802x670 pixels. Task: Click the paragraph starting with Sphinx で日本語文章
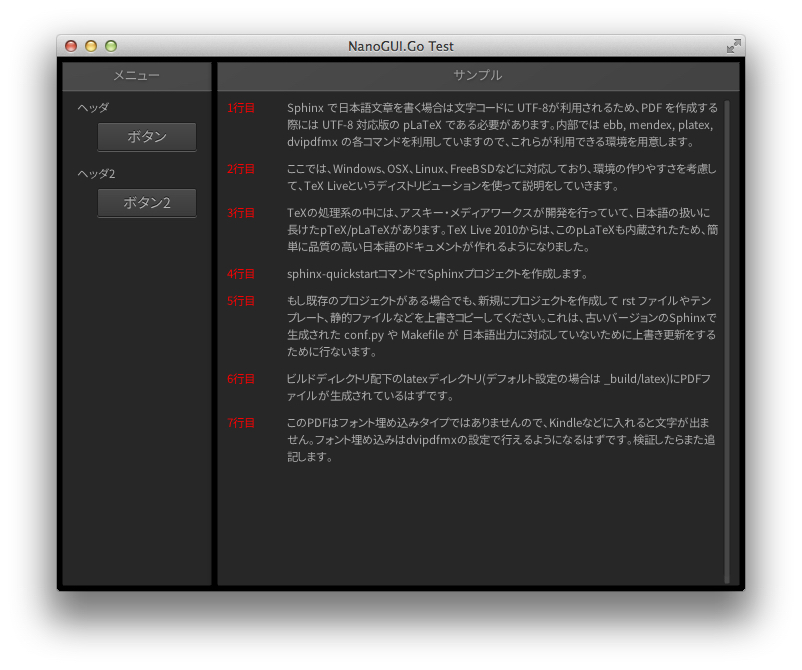click(x=502, y=125)
